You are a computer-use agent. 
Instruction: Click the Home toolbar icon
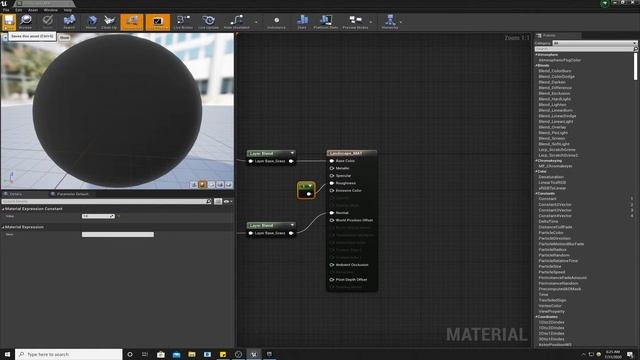point(91,22)
